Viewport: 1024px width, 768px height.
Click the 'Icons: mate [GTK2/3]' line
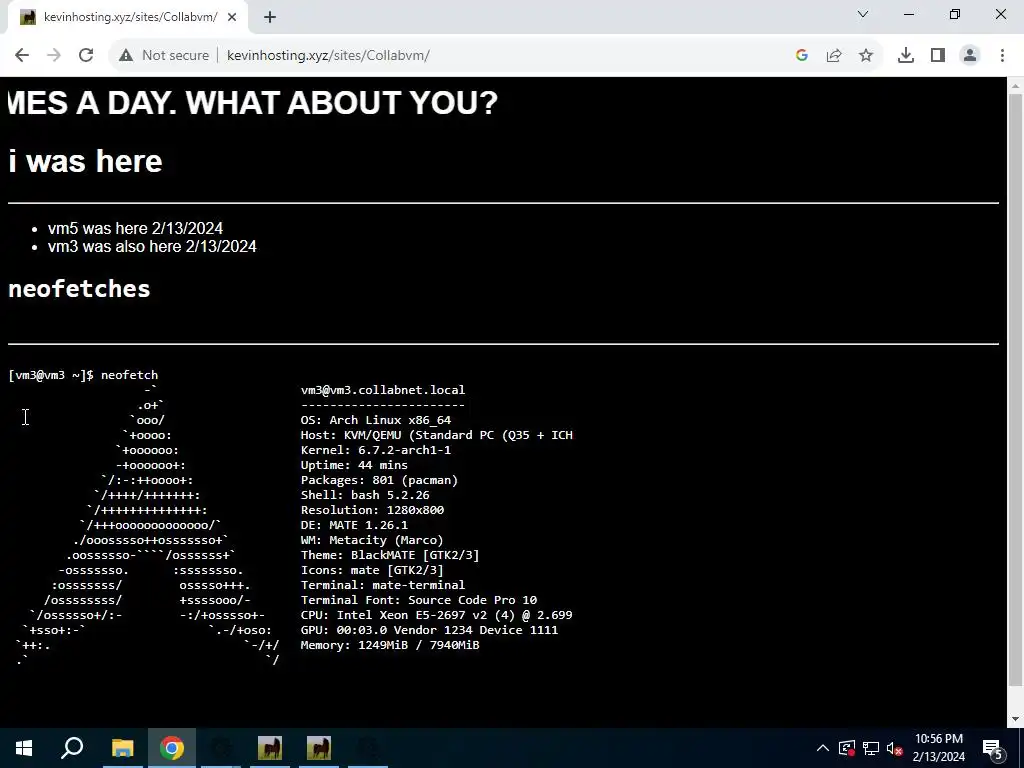[372, 570]
